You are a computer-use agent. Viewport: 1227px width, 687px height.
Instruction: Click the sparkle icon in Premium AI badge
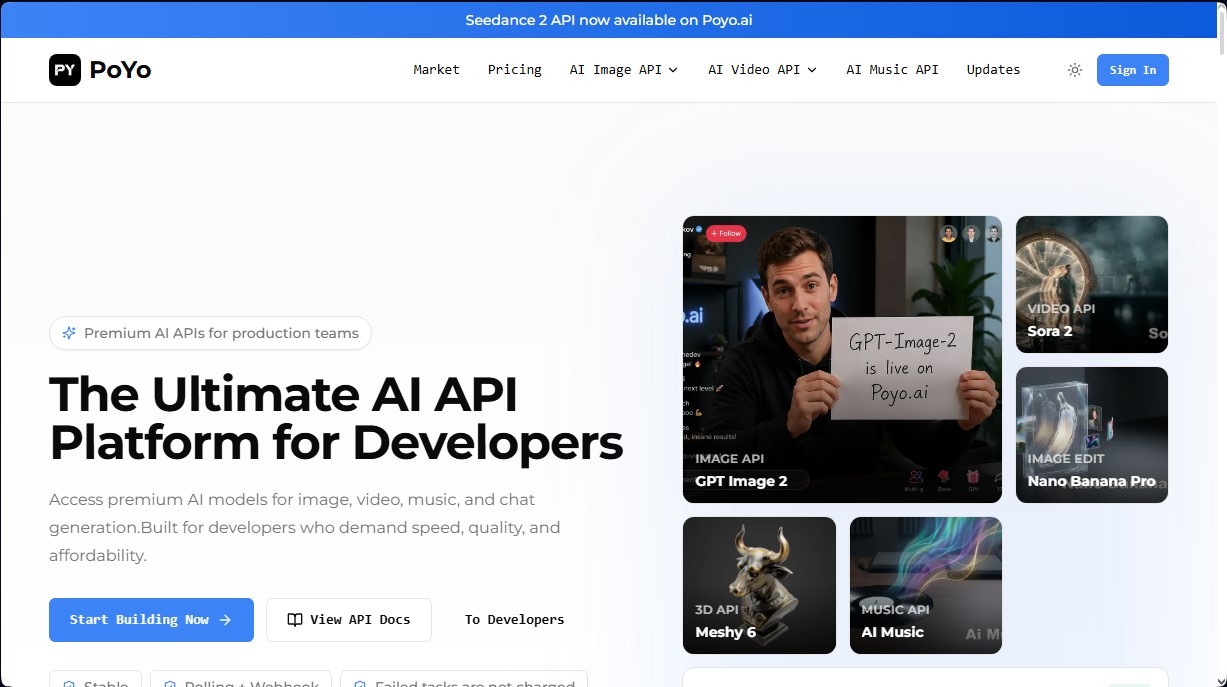click(x=69, y=334)
